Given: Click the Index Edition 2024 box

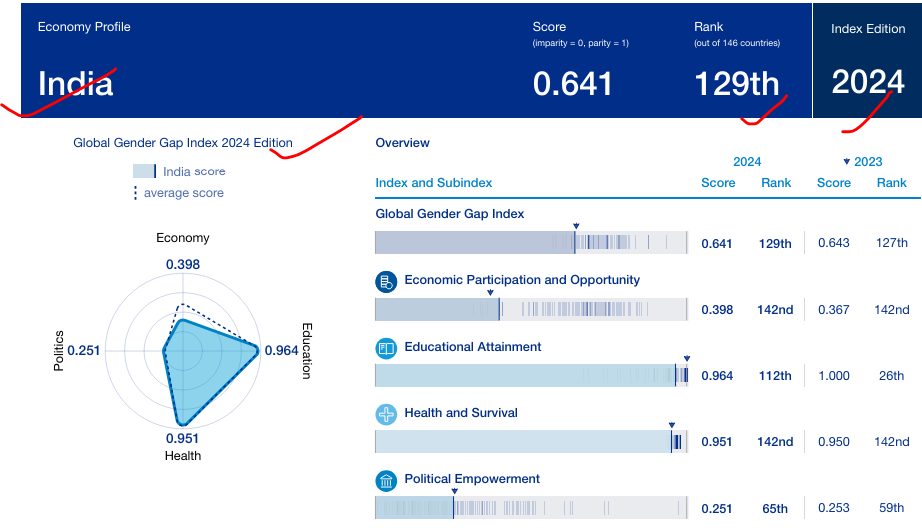Looking at the screenshot, I should click(x=867, y=61).
